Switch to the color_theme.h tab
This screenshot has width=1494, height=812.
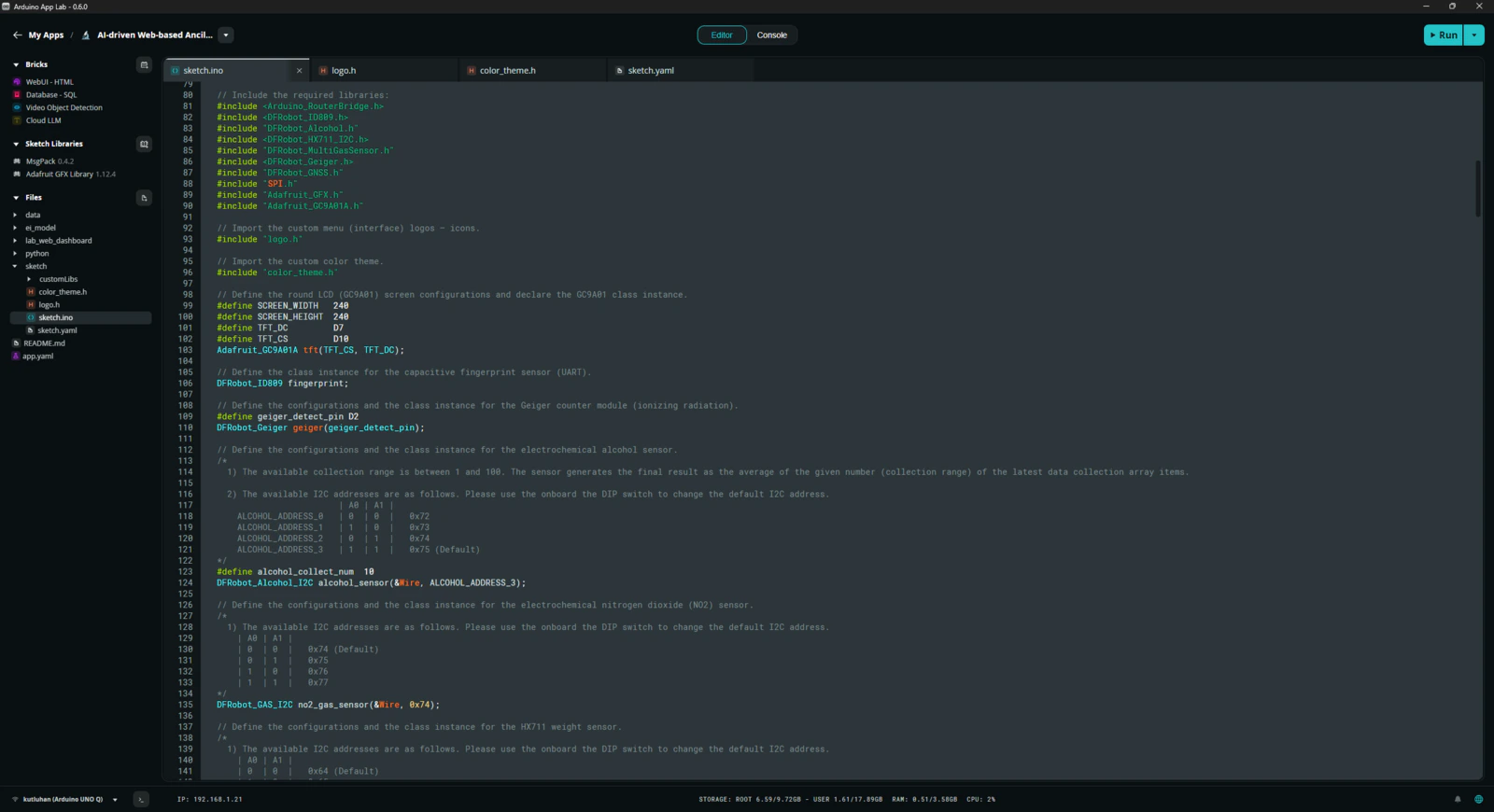click(x=532, y=71)
